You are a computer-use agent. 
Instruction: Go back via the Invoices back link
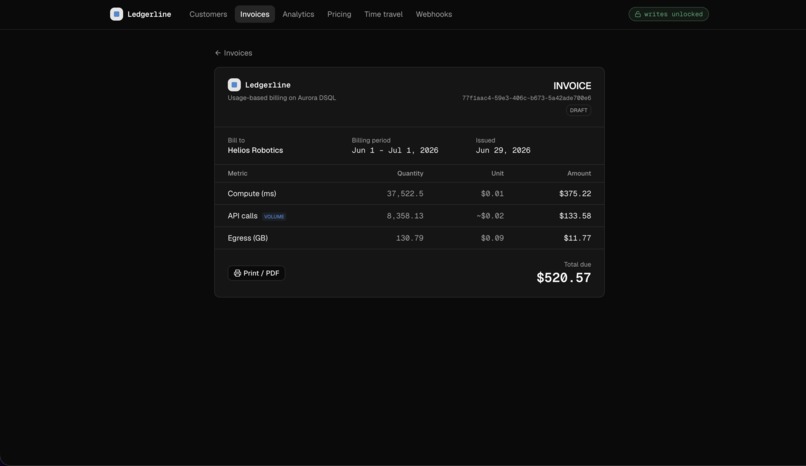[x=233, y=53]
